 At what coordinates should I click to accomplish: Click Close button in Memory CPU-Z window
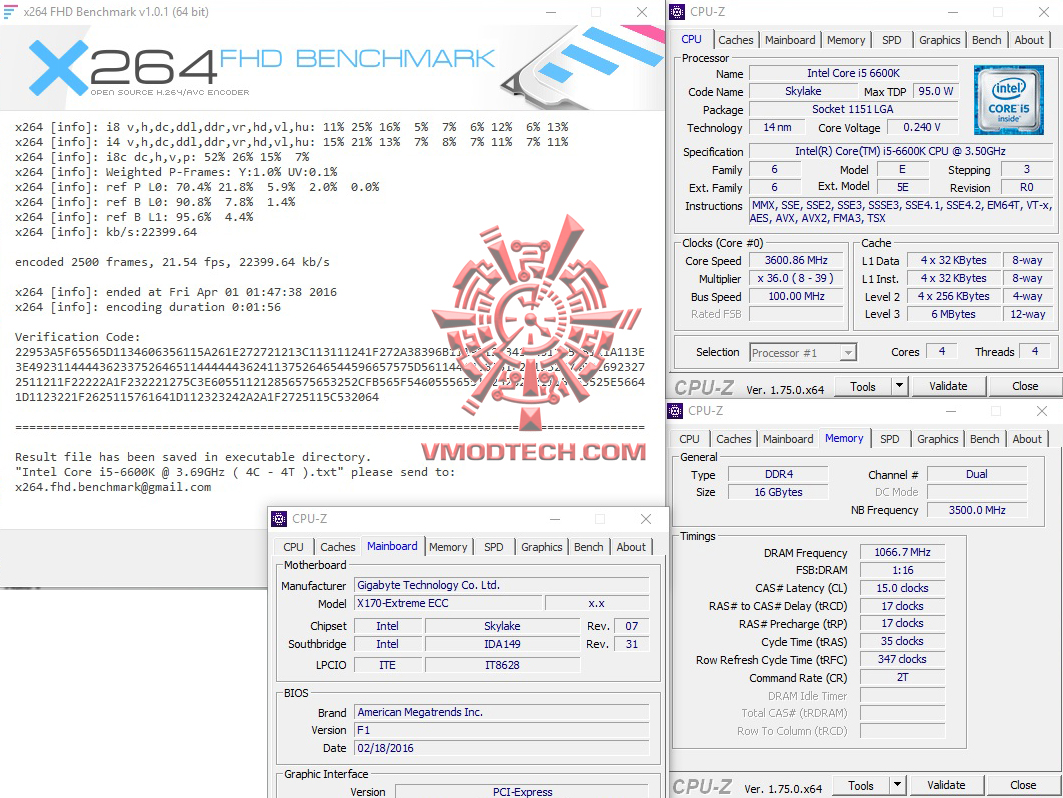click(1023, 785)
